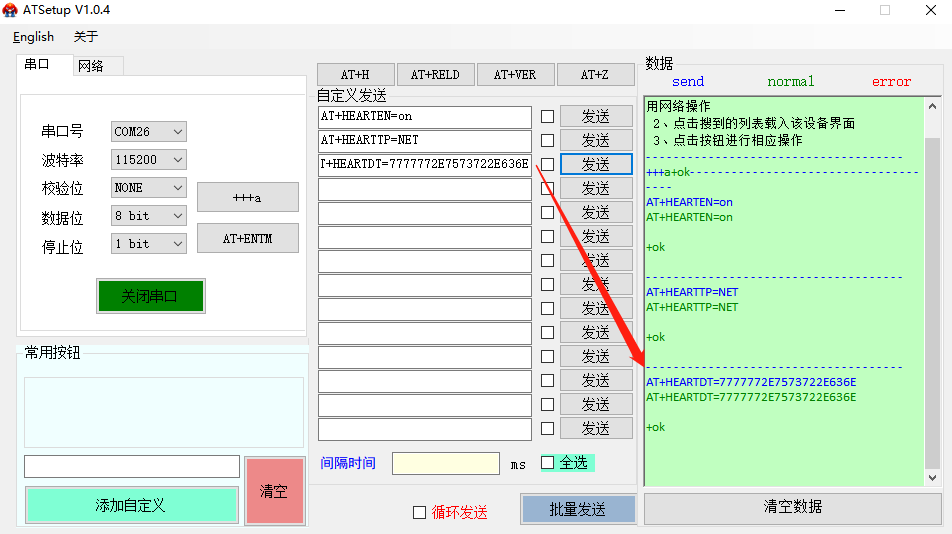This screenshot has height=534, width=952.
Task: Open the English menu
Action: [x=34, y=37]
